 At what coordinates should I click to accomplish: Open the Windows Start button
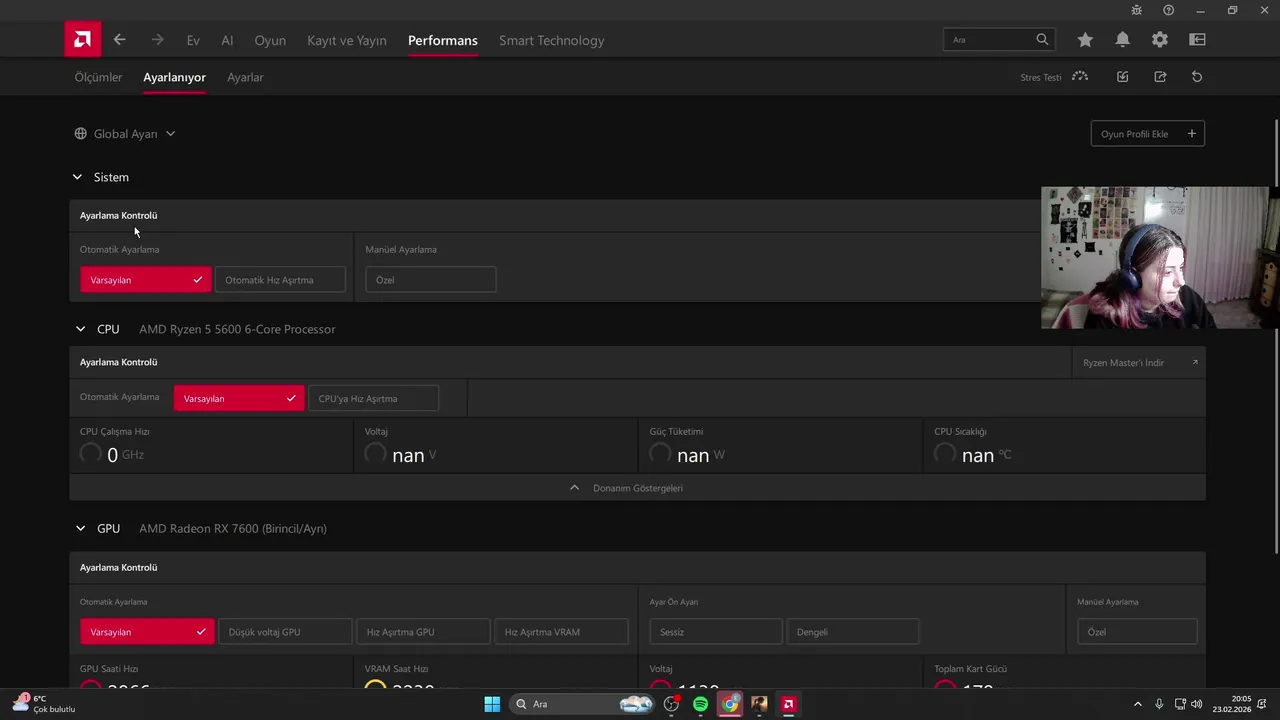(x=492, y=704)
